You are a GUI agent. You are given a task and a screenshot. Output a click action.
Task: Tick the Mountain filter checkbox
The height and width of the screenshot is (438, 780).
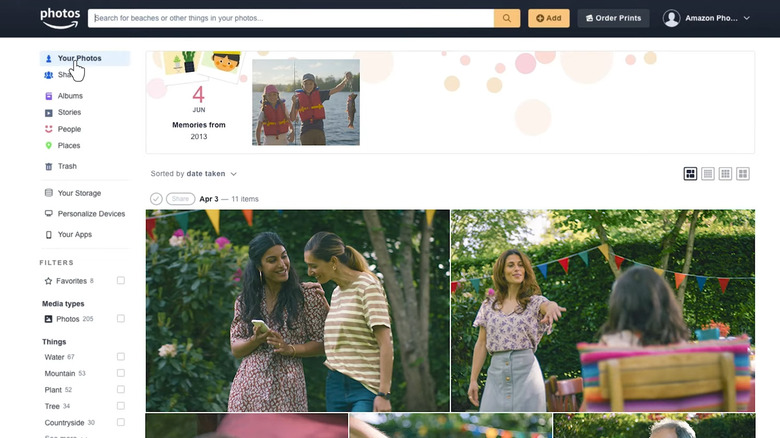click(x=121, y=373)
